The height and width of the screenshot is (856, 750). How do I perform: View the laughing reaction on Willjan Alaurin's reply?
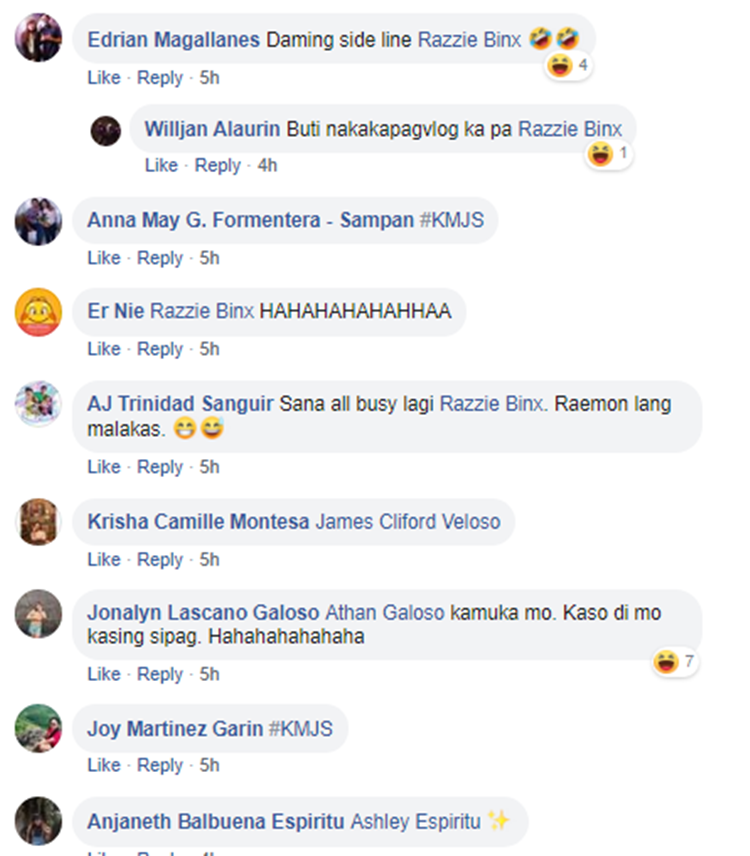(609, 154)
